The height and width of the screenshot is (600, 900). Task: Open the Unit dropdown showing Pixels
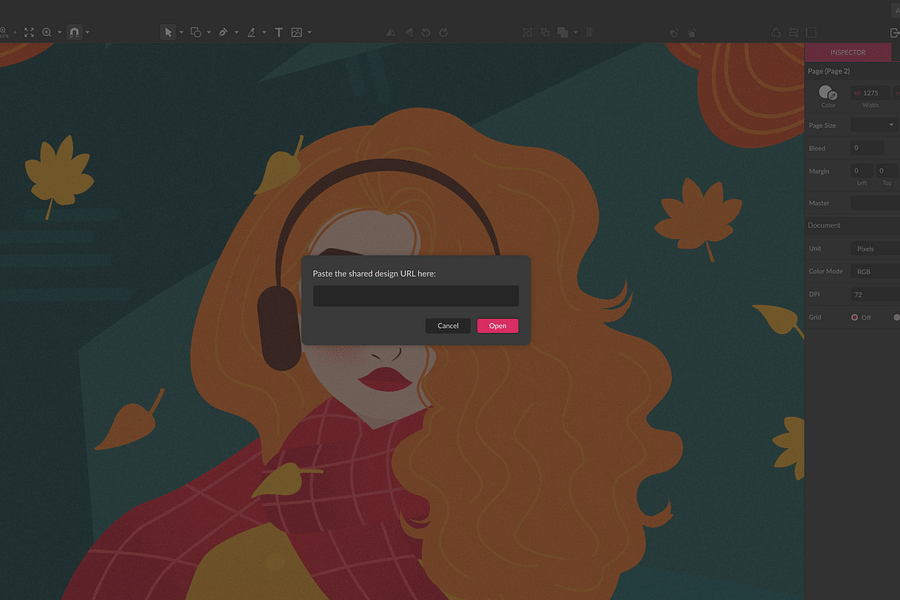(x=873, y=248)
